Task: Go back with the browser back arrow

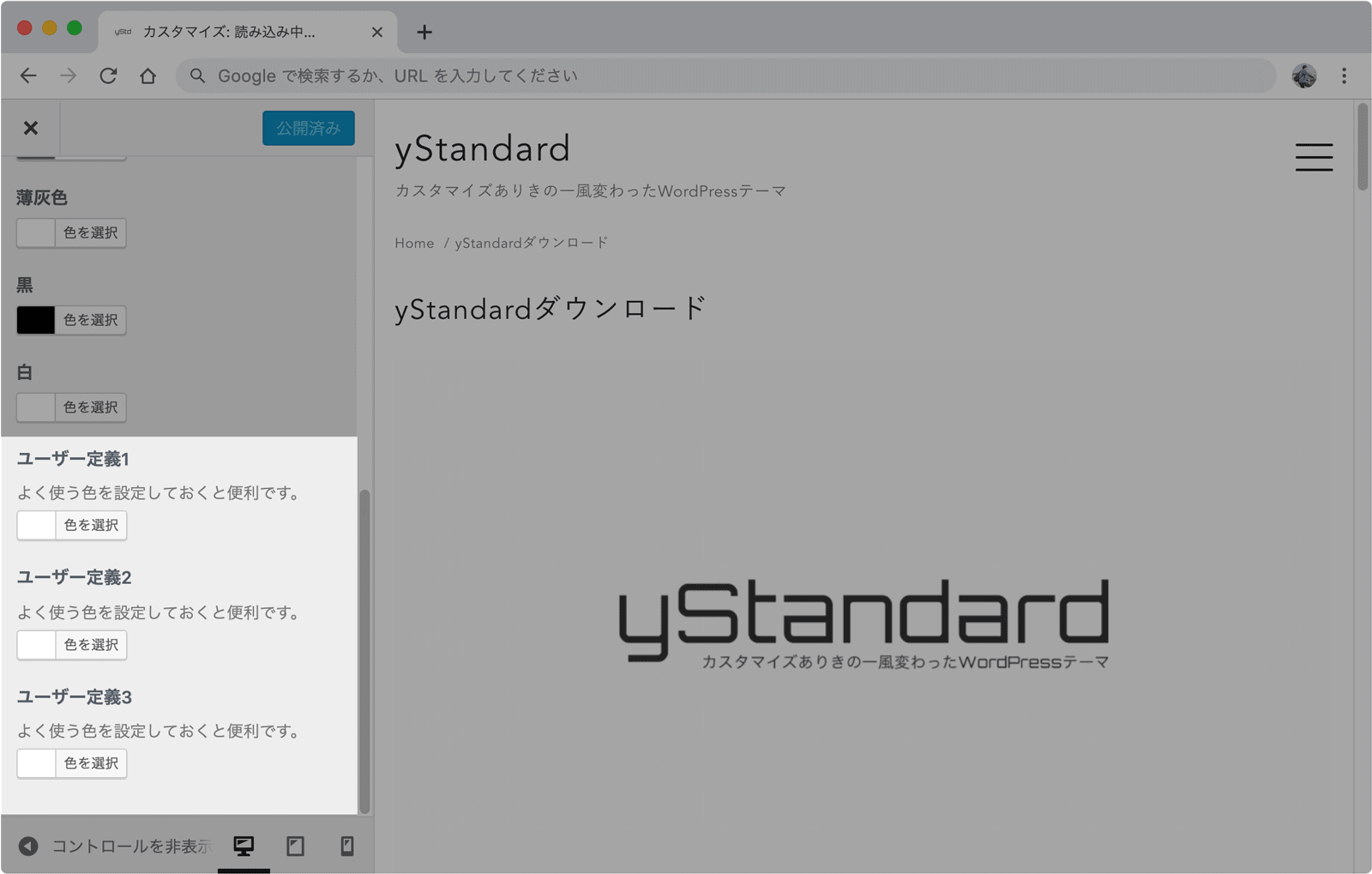Action: pos(28,75)
